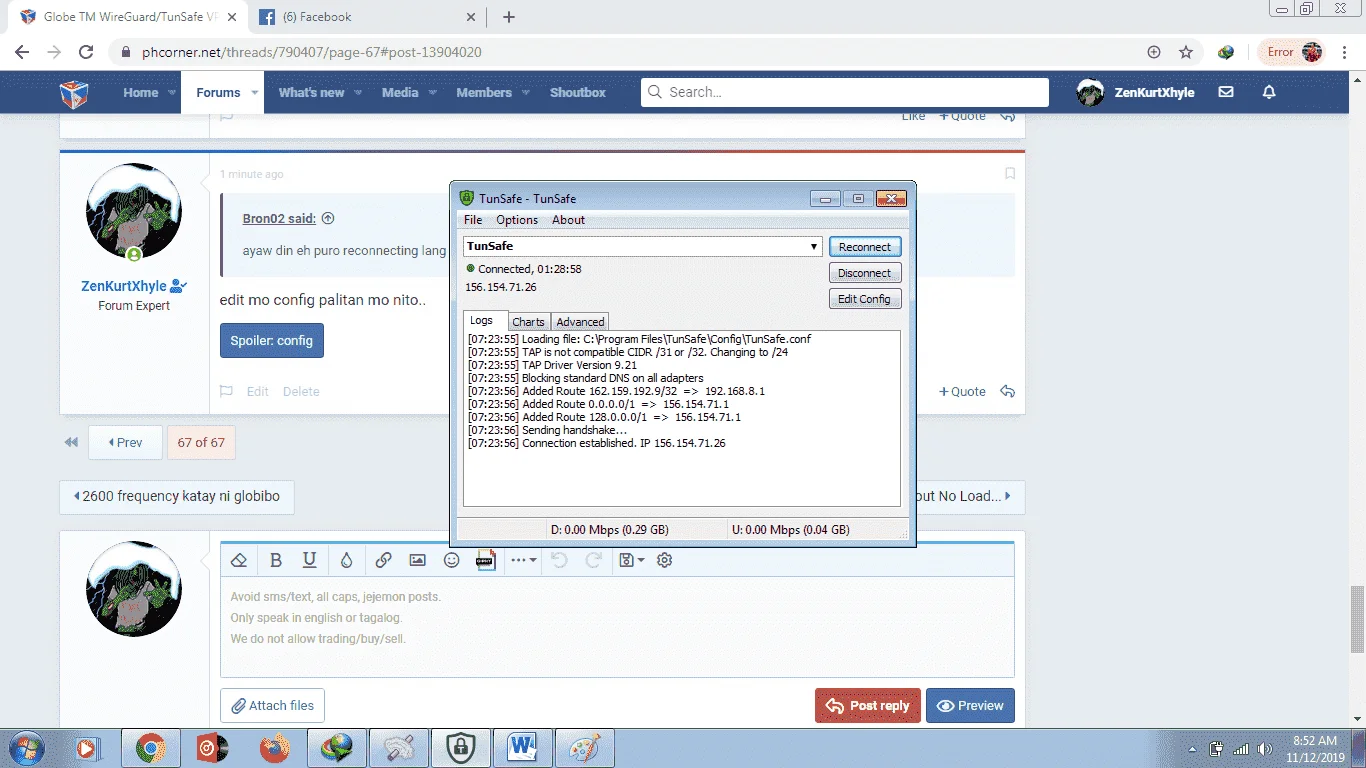Open the editor more options ellipsis dropdown
The width and height of the screenshot is (1366, 768).
pos(524,560)
